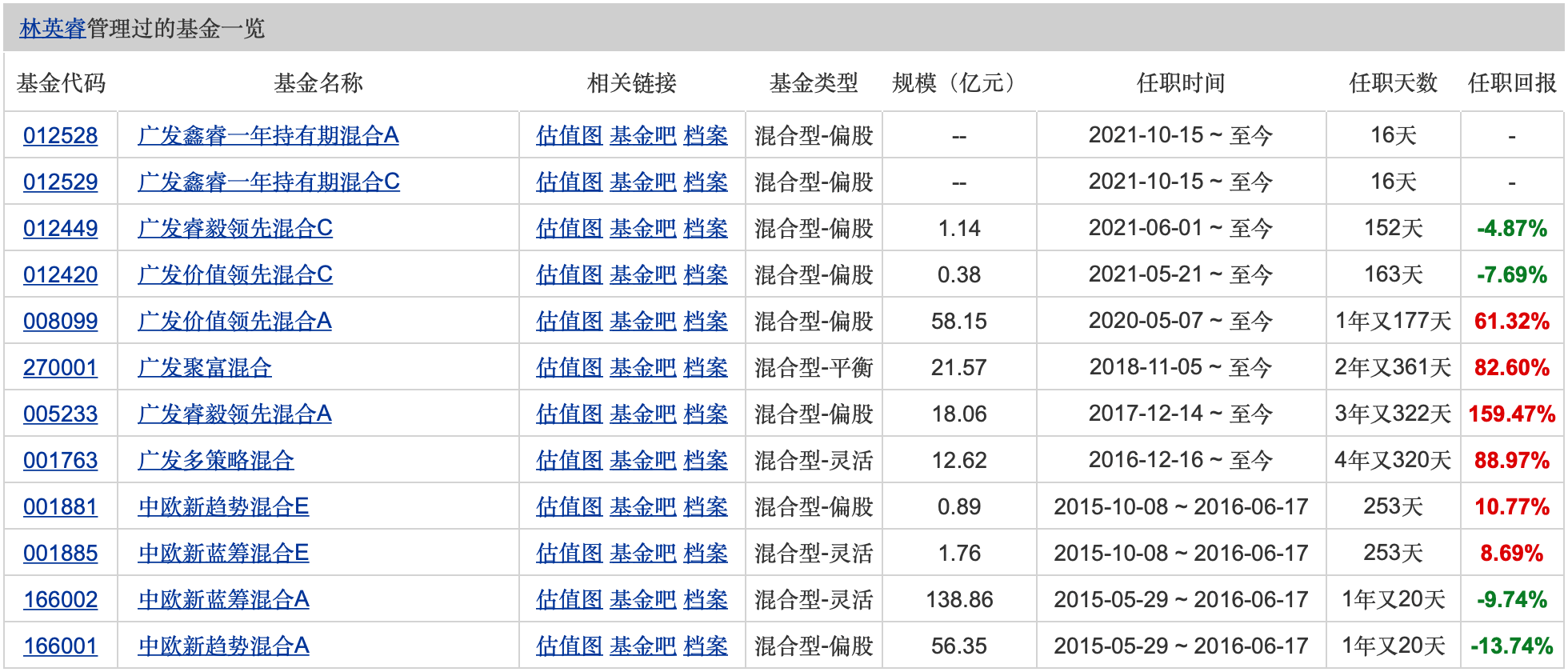Click 估值图 link for 广发睿毅领先混合C

click(x=569, y=229)
